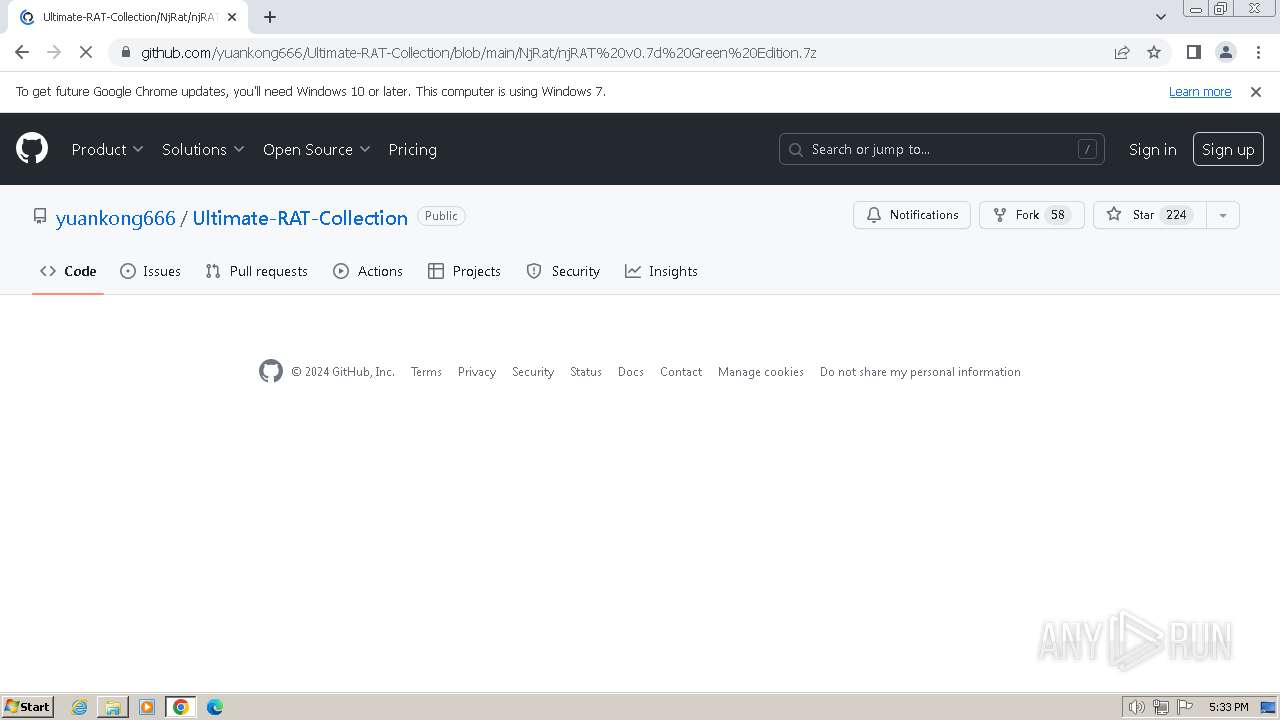Stop page loading with X button

86,52
